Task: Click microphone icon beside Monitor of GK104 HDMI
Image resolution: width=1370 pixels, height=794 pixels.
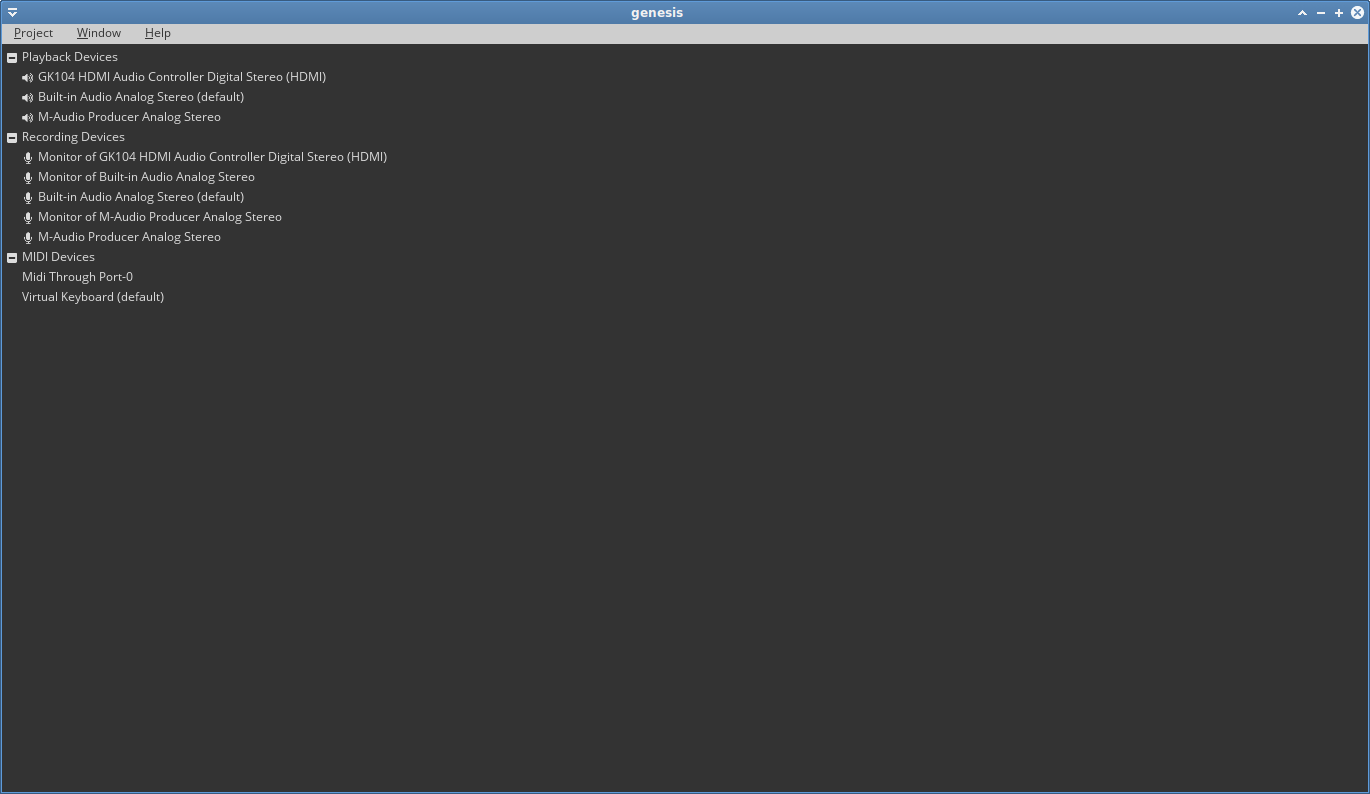Action: (28, 157)
